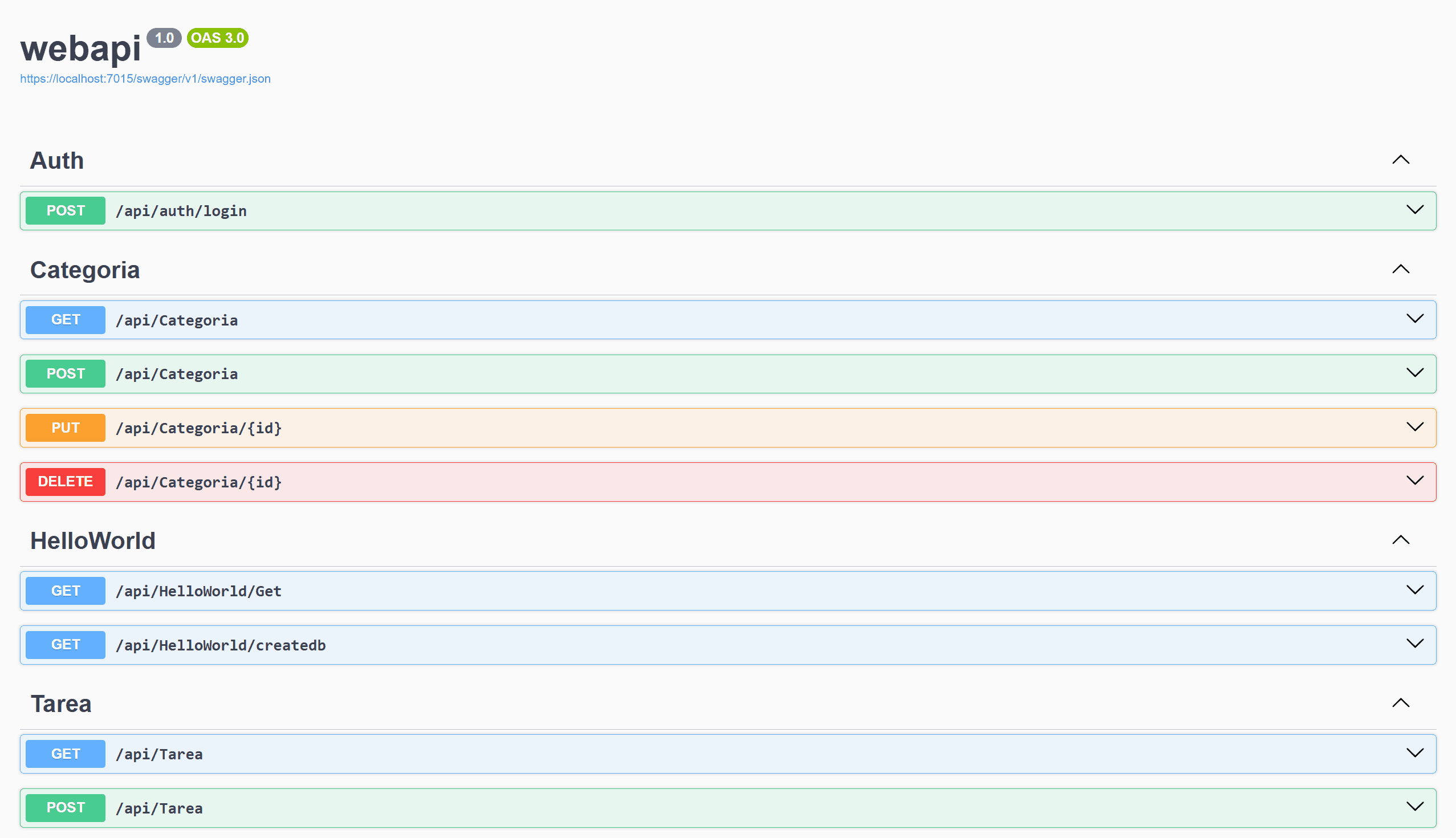
Task: Click POST badge for /api/Tarea
Action: pyautogui.click(x=66, y=808)
